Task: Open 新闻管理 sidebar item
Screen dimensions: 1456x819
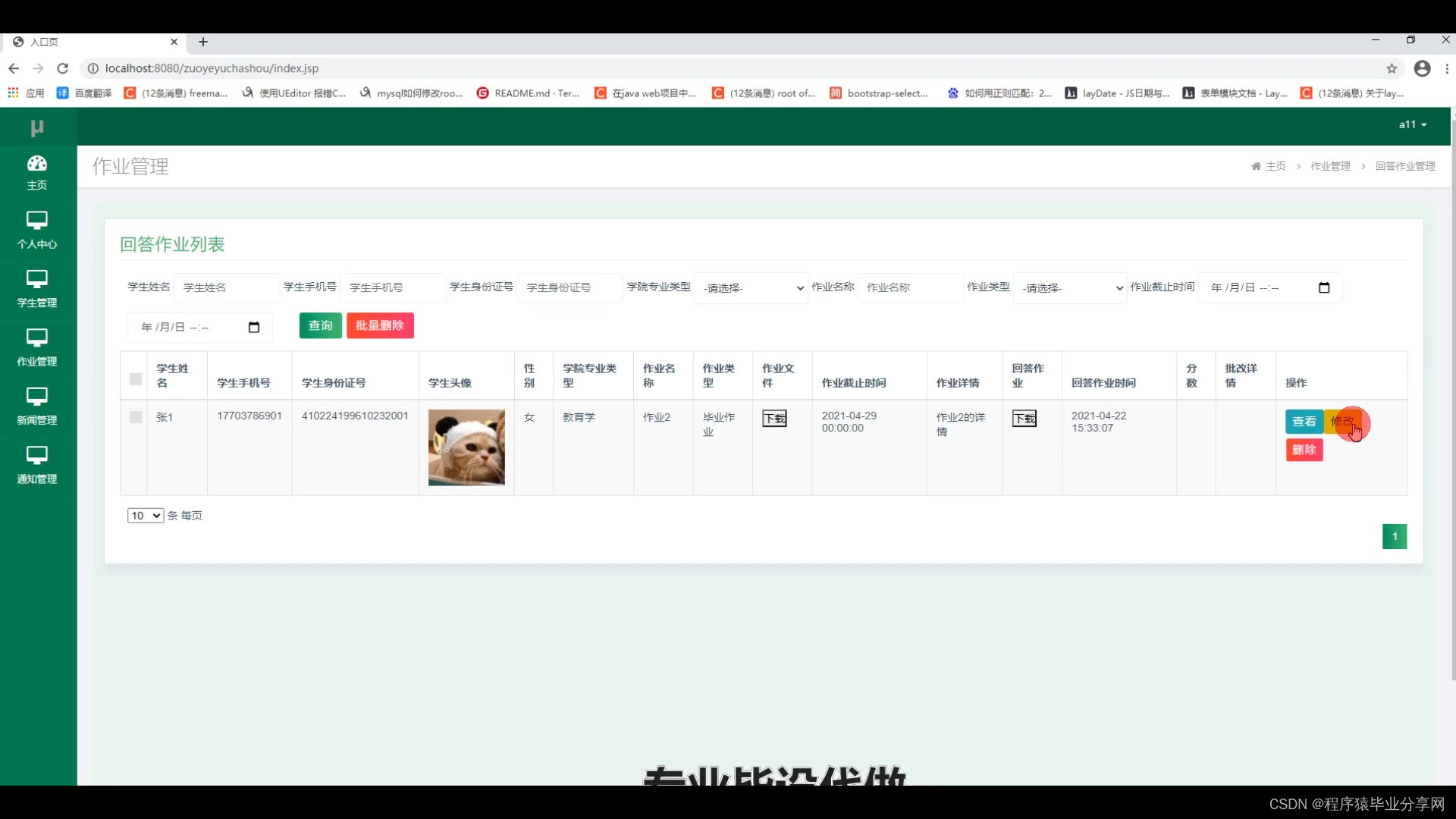Action: point(36,406)
